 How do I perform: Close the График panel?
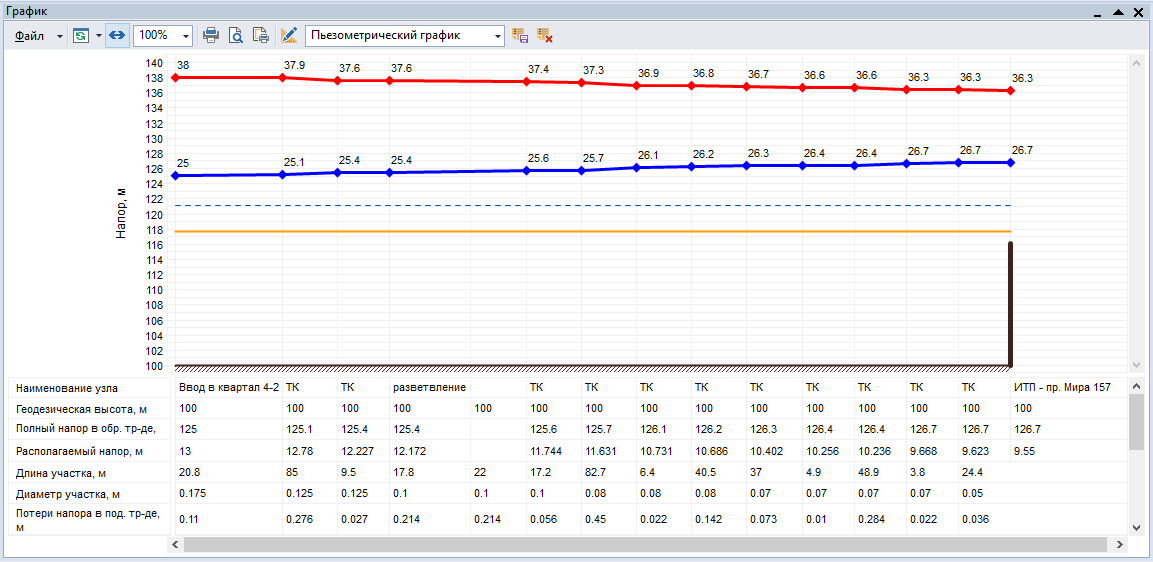[1140, 12]
